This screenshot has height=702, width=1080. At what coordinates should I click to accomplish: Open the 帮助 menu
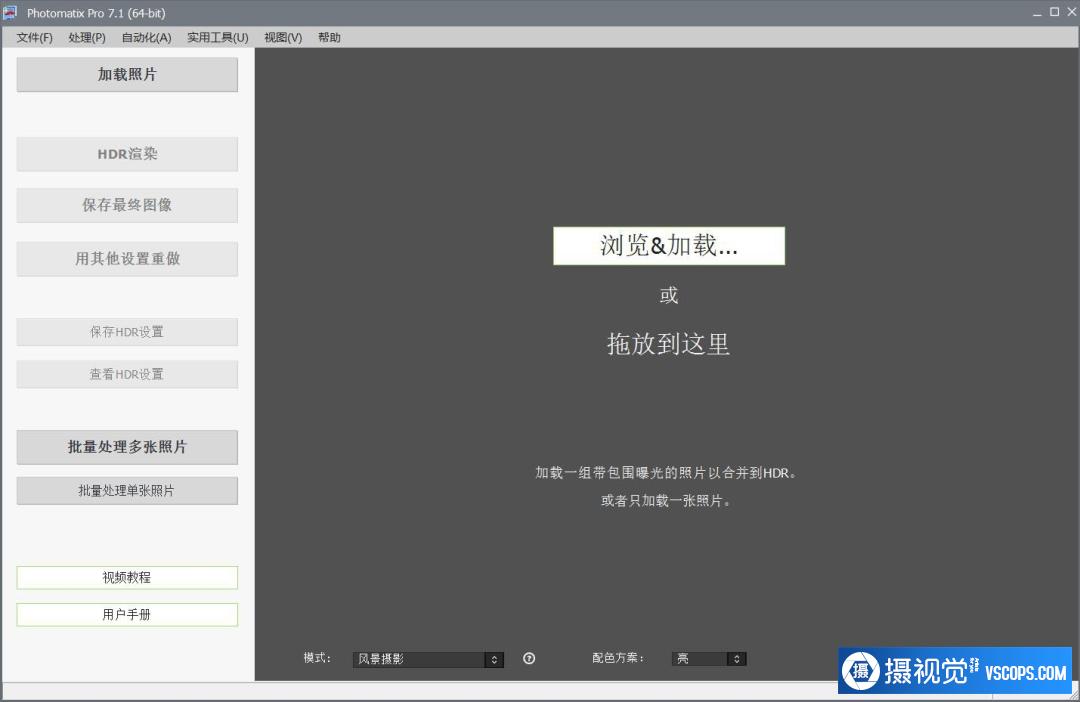click(329, 37)
